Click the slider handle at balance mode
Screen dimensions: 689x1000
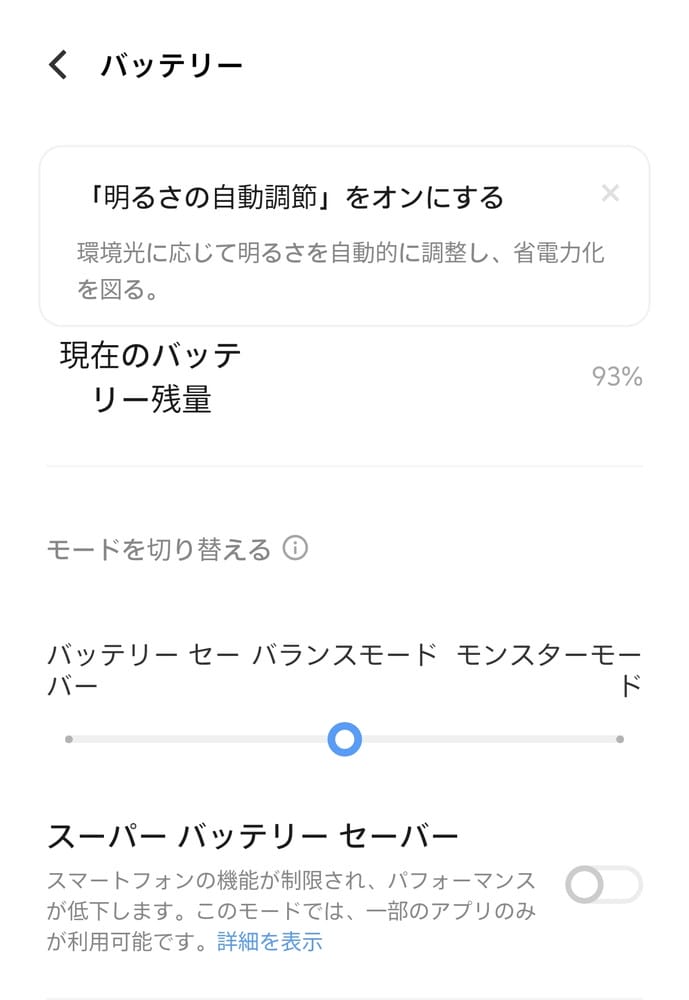[344, 740]
